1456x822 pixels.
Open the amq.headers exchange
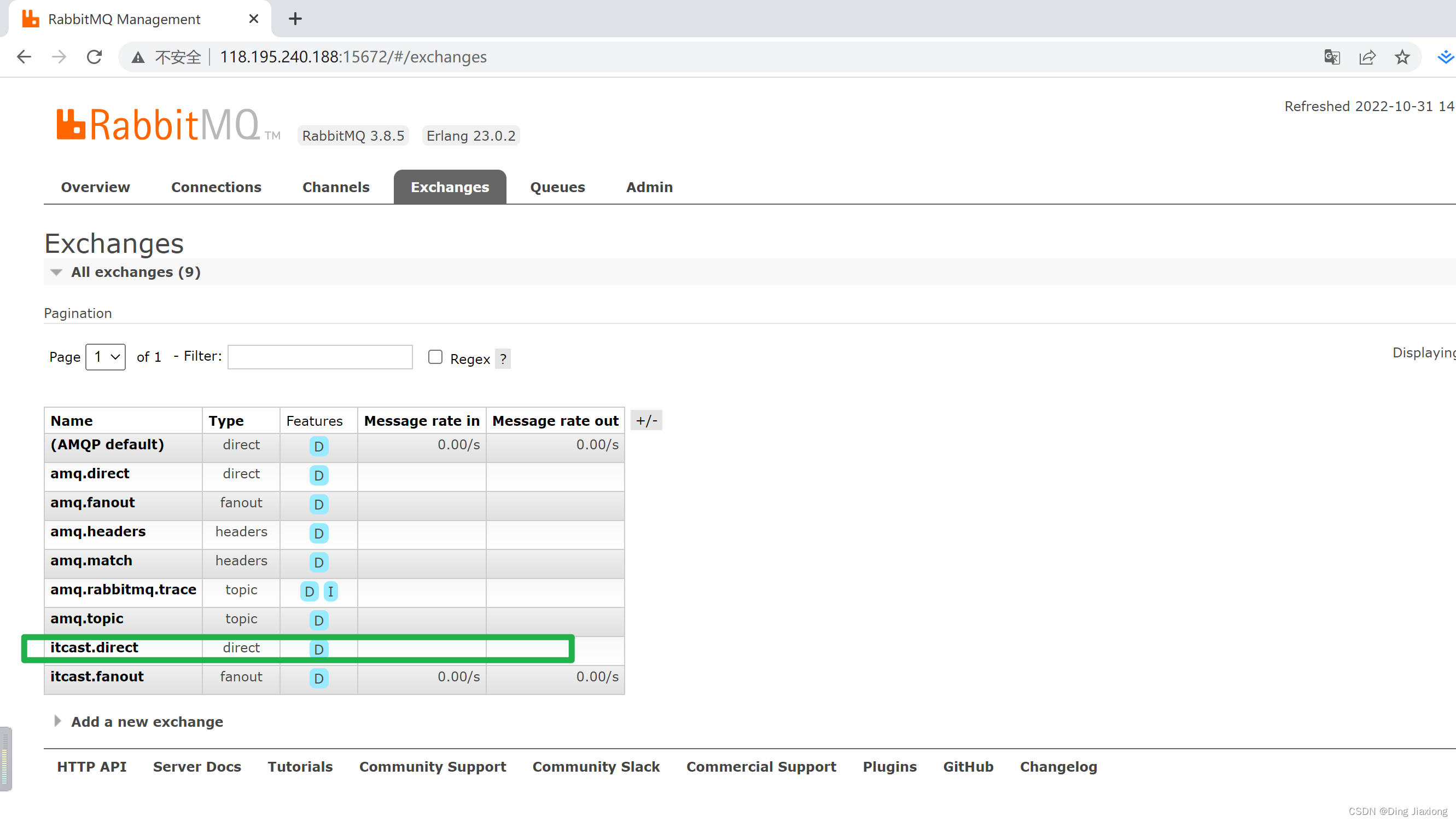[98, 531]
